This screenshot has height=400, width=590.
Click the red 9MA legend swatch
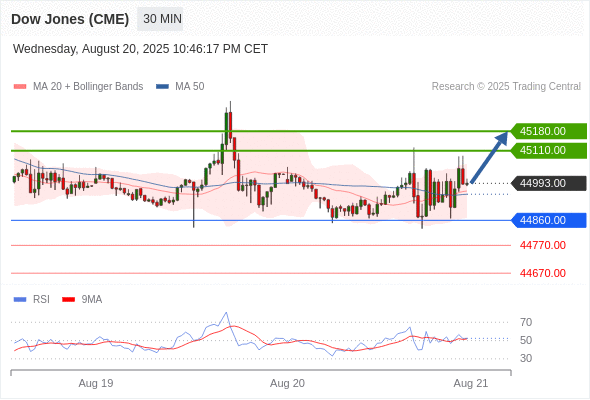tap(68, 300)
